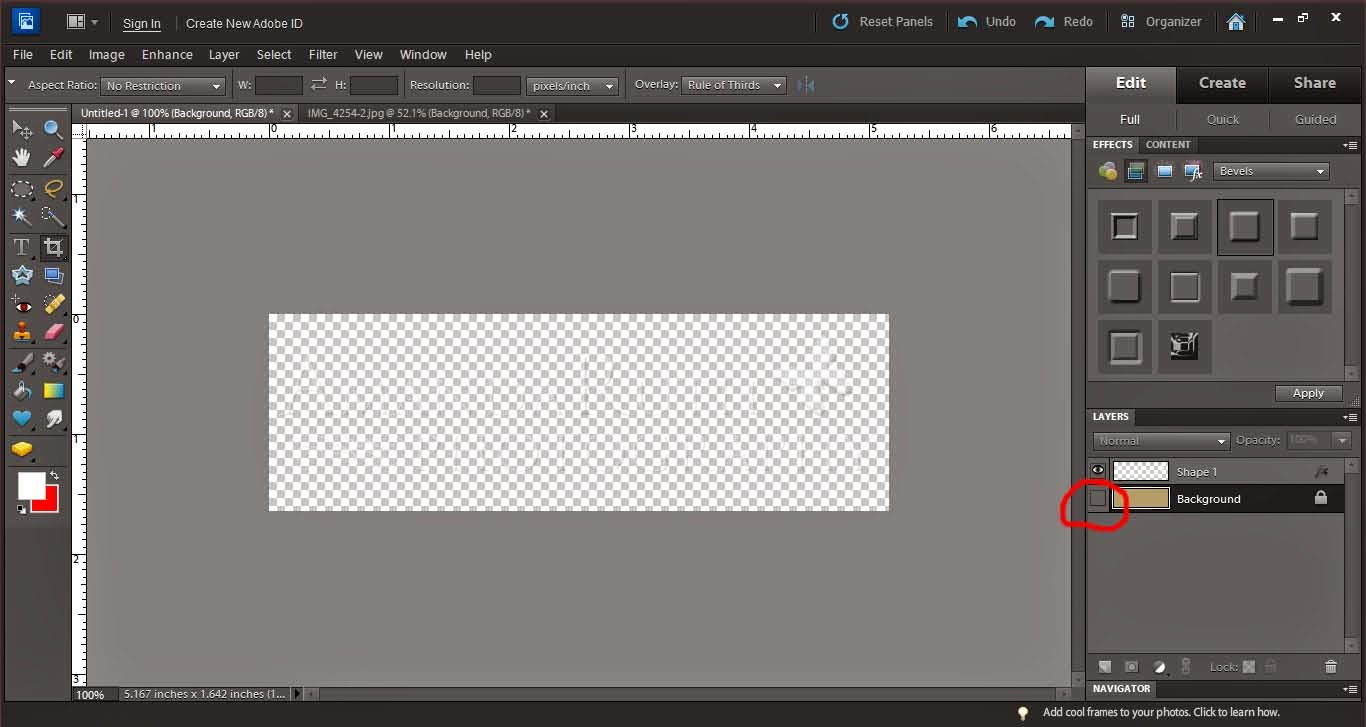
Task: Show the Background layer
Action: 1098,498
